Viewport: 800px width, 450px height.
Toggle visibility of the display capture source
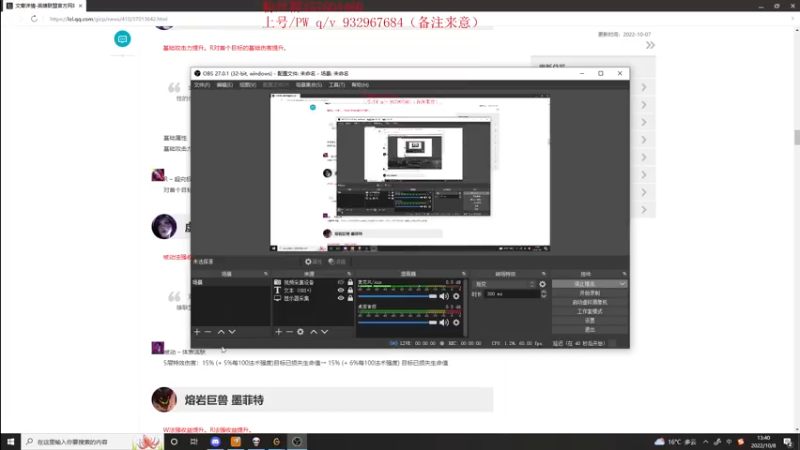(341, 298)
